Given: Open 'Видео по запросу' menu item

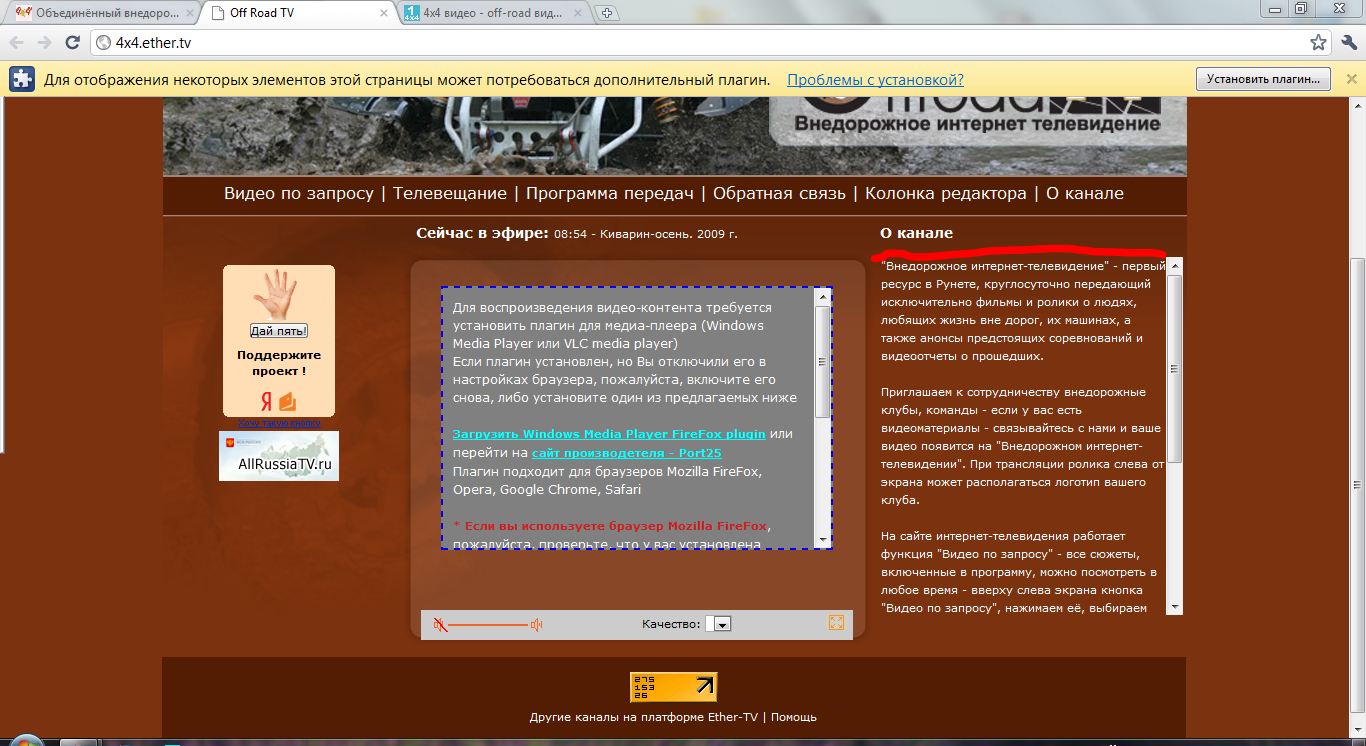Looking at the screenshot, I should point(298,194).
